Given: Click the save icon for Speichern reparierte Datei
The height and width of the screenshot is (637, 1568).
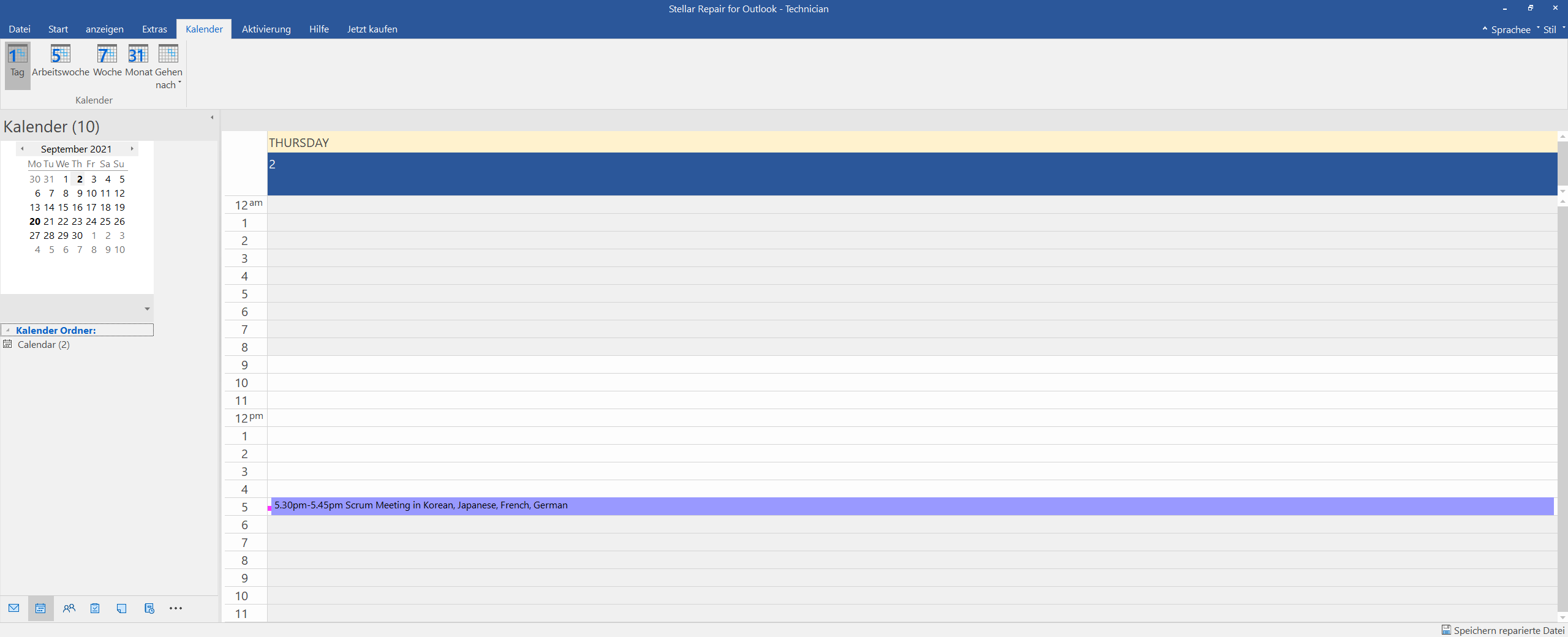Looking at the screenshot, I should 1446,630.
